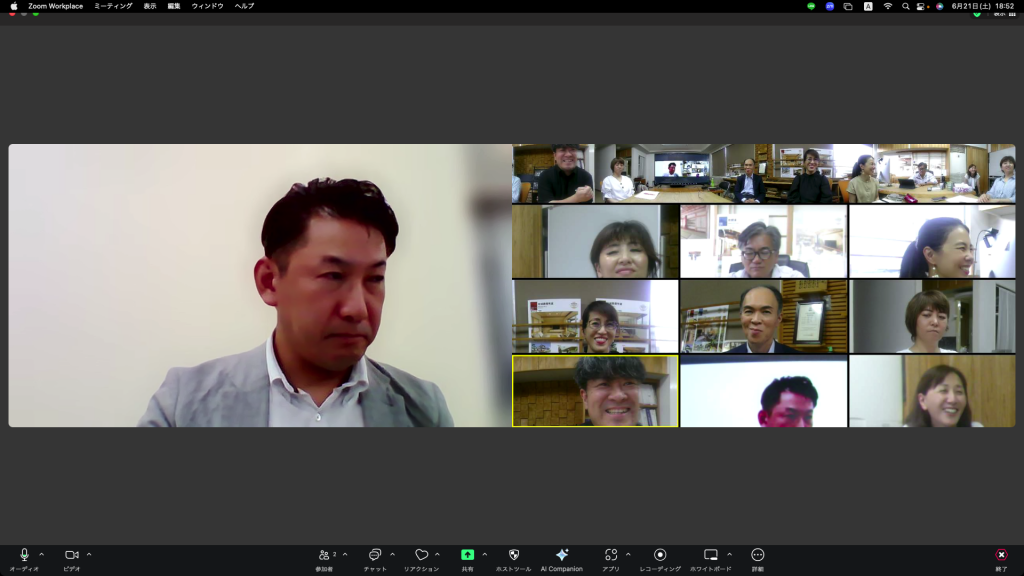Click the リアクション heart icon
The height and width of the screenshot is (576, 1024).
pyautogui.click(x=421, y=555)
